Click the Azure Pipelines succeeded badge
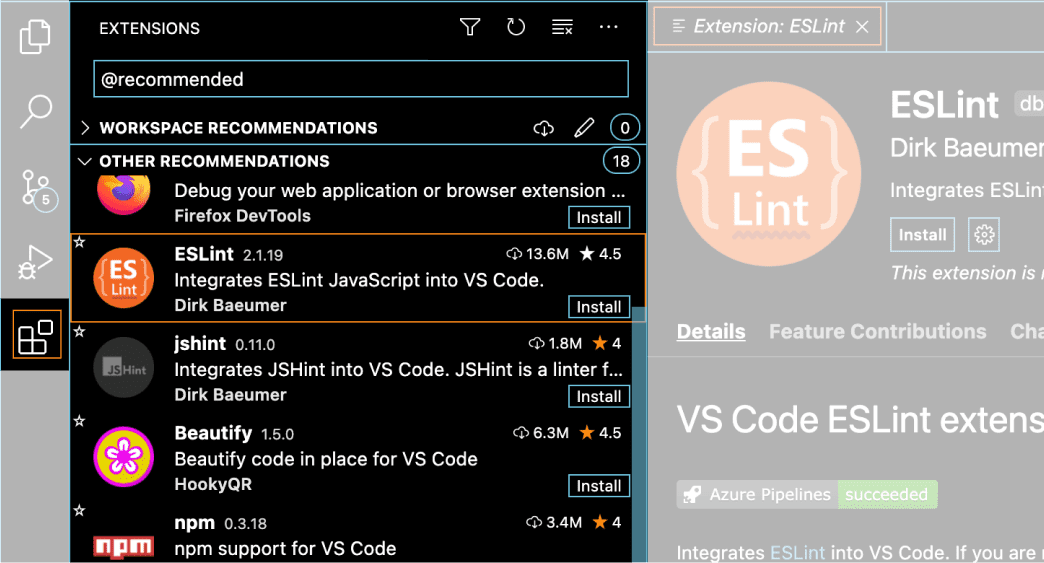 pyautogui.click(x=807, y=494)
